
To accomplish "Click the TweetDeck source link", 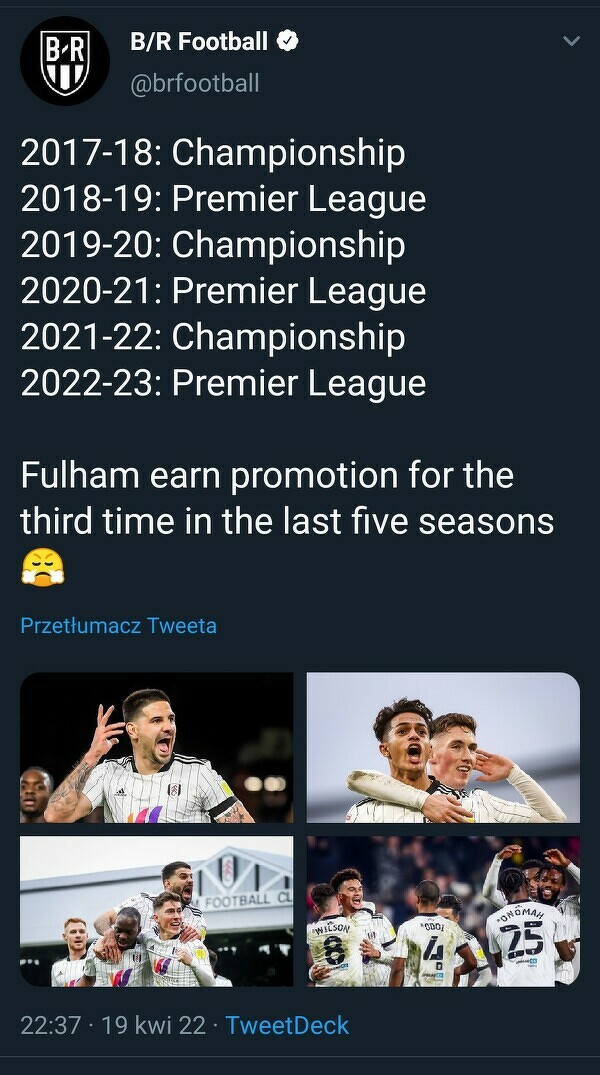I will (287, 1025).
